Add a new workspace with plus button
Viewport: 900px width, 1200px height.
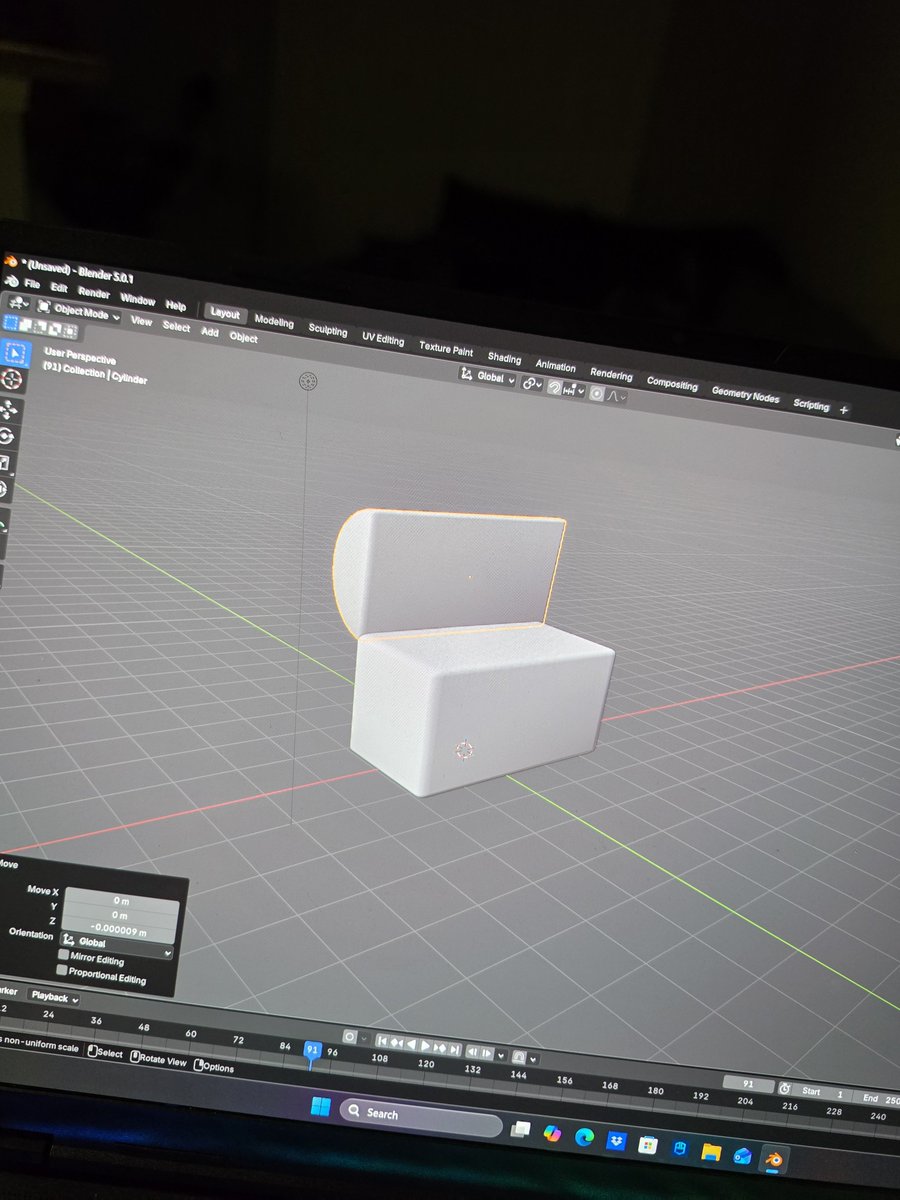pos(843,410)
